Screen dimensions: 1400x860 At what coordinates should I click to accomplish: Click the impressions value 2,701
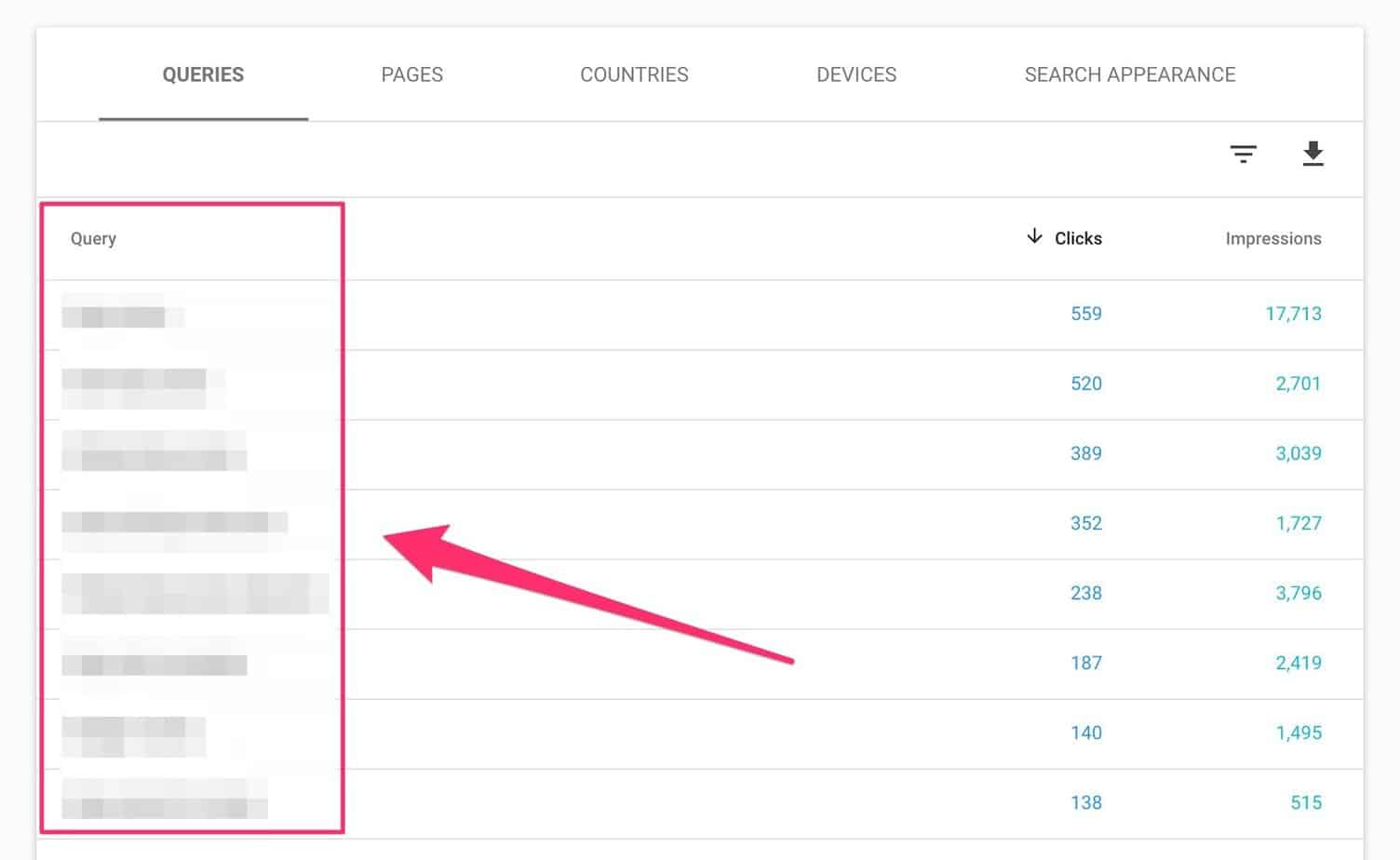(x=1299, y=383)
